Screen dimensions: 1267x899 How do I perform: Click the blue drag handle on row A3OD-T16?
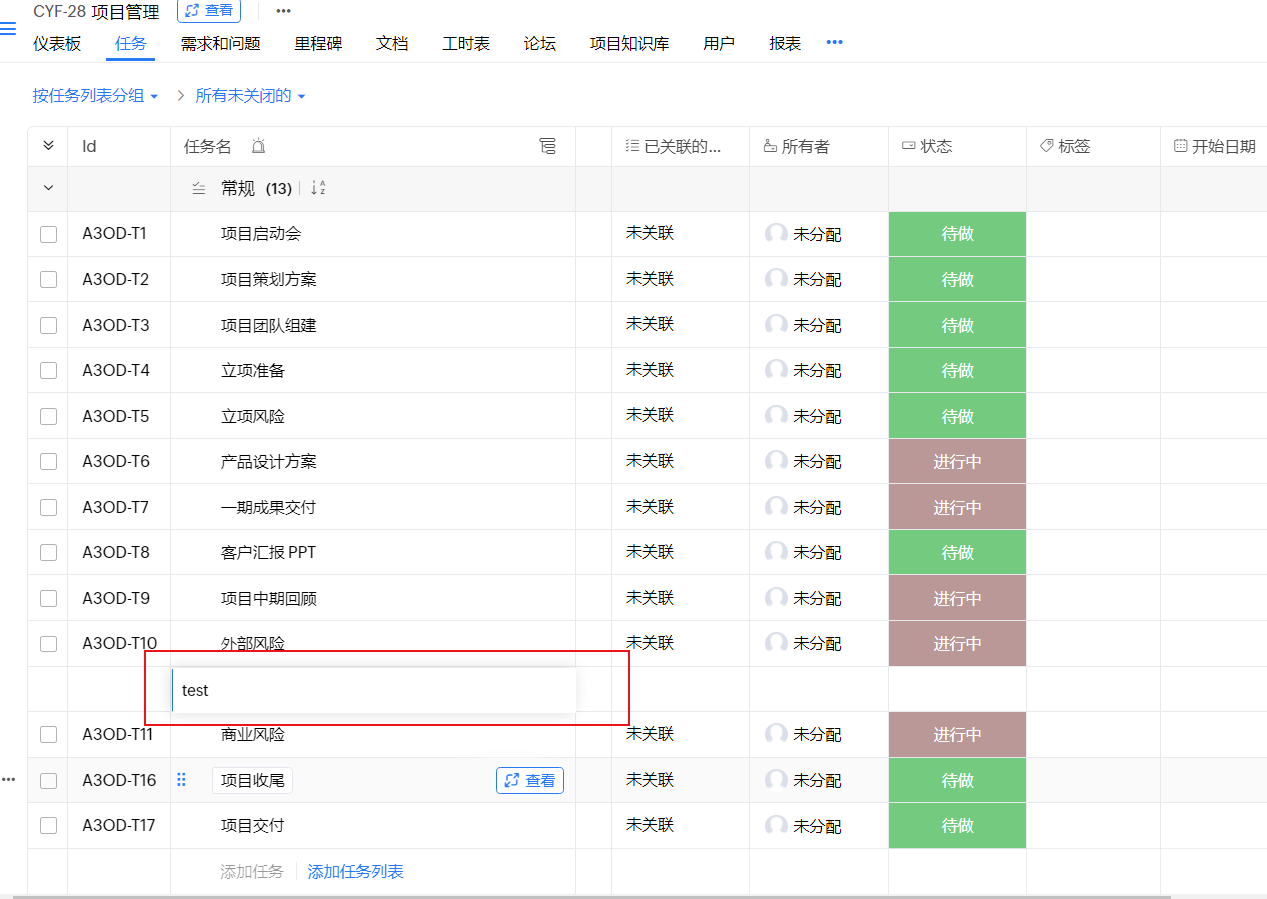182,780
